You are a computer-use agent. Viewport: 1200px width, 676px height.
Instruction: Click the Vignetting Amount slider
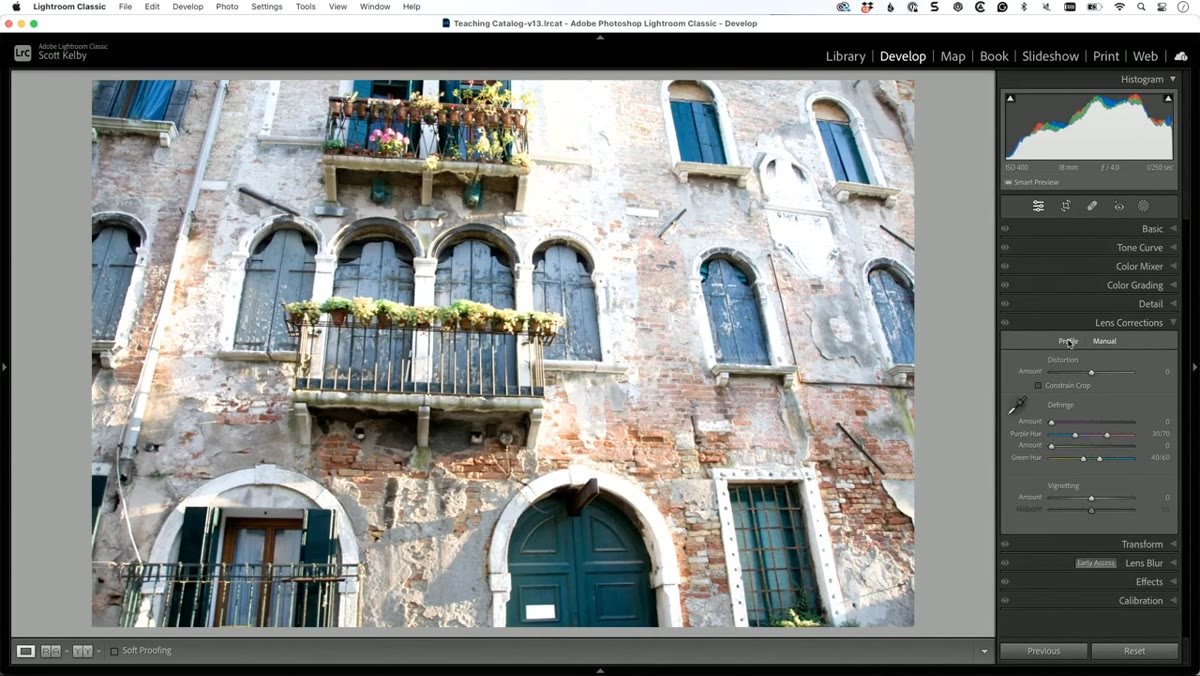click(x=1091, y=498)
